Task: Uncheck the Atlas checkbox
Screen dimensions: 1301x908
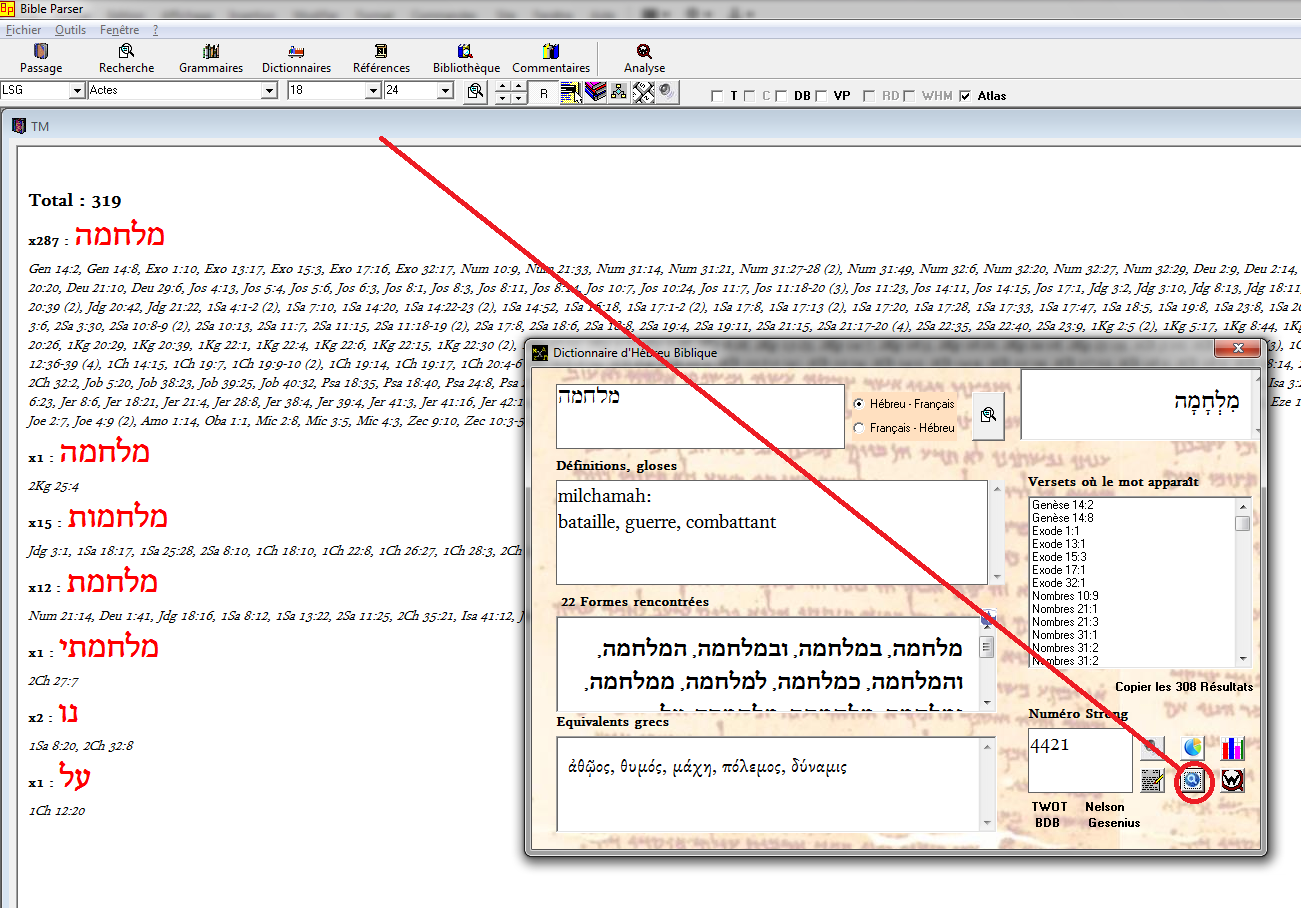Action: [x=964, y=96]
